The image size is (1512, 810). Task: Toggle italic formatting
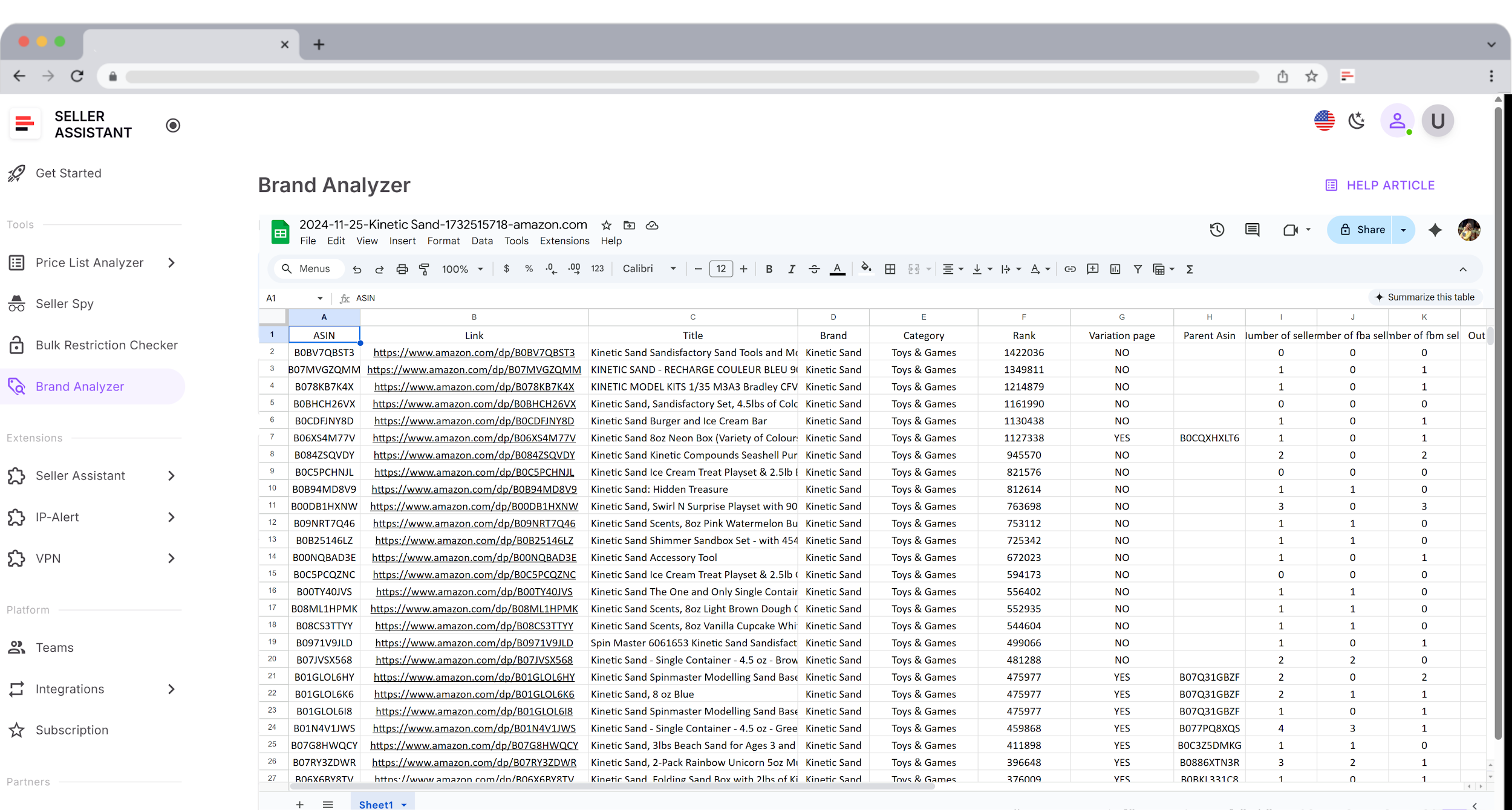click(x=791, y=269)
